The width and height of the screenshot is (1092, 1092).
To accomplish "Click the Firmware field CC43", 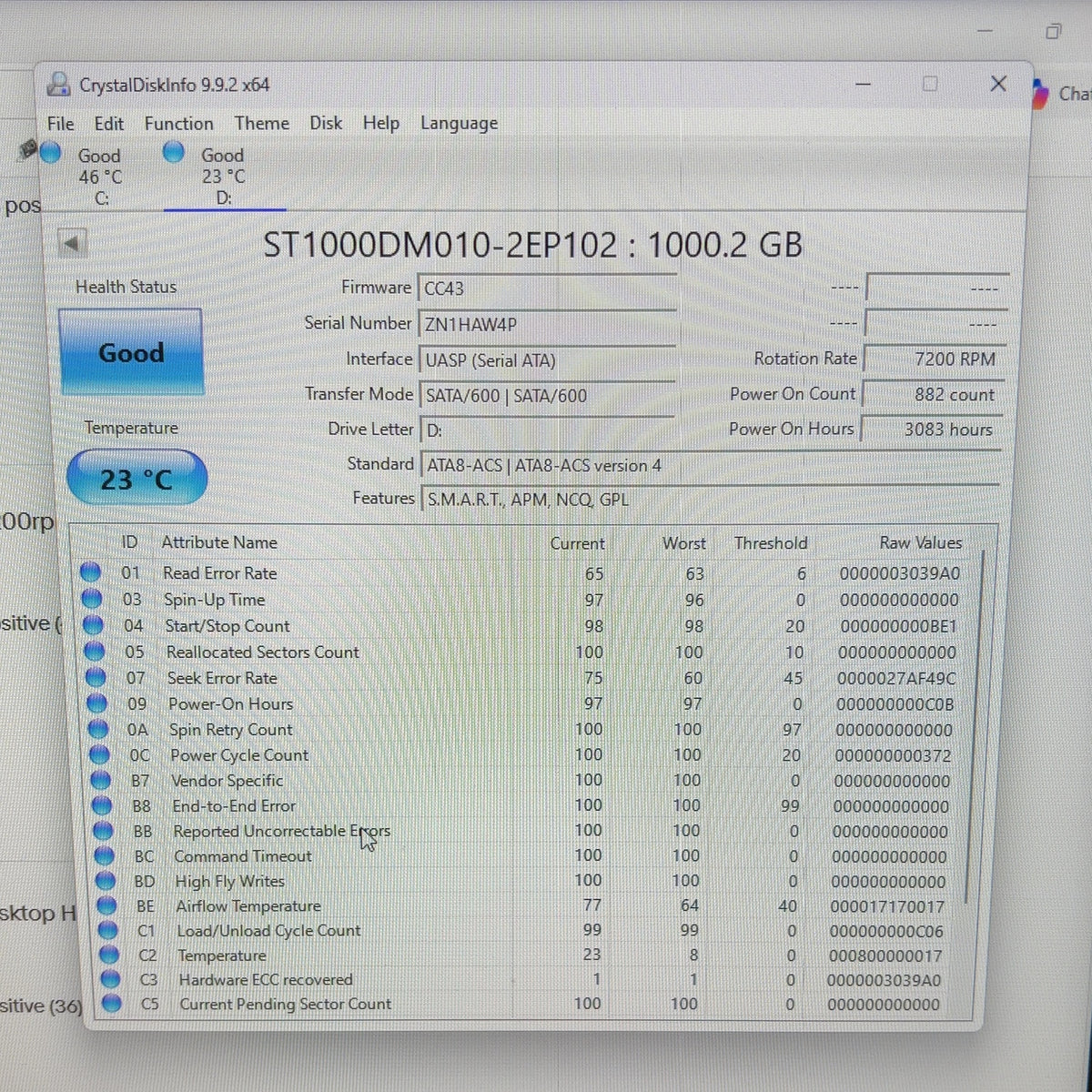I will 546,288.
